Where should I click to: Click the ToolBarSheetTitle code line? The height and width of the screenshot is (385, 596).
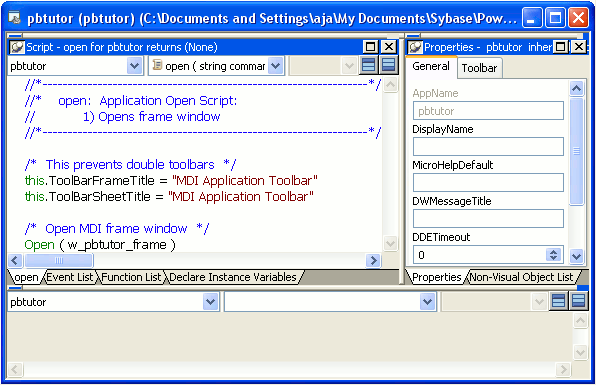click(x=169, y=196)
